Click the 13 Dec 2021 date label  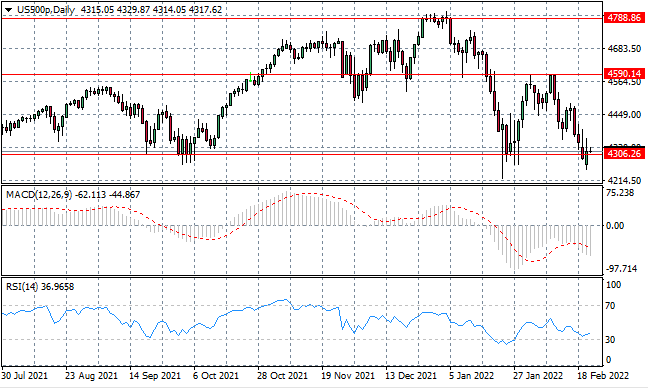pos(411,376)
